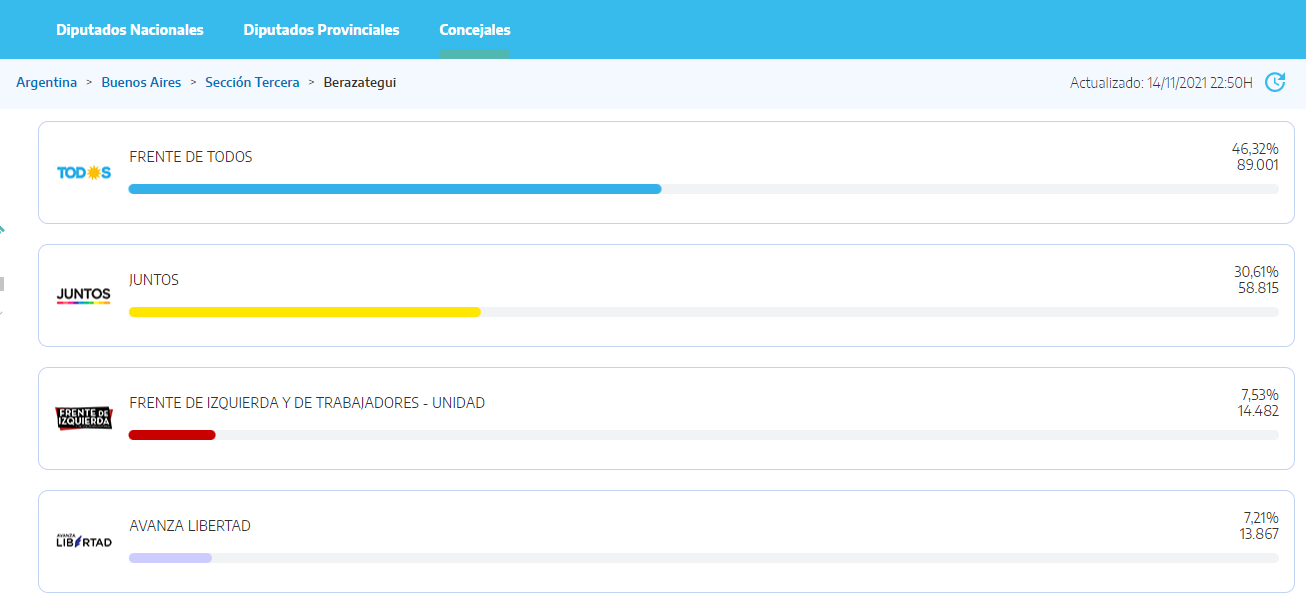This screenshot has height=601, width=1306.
Task: Click the lavender Avanza Libertad progress bar
Action: [x=170, y=558]
